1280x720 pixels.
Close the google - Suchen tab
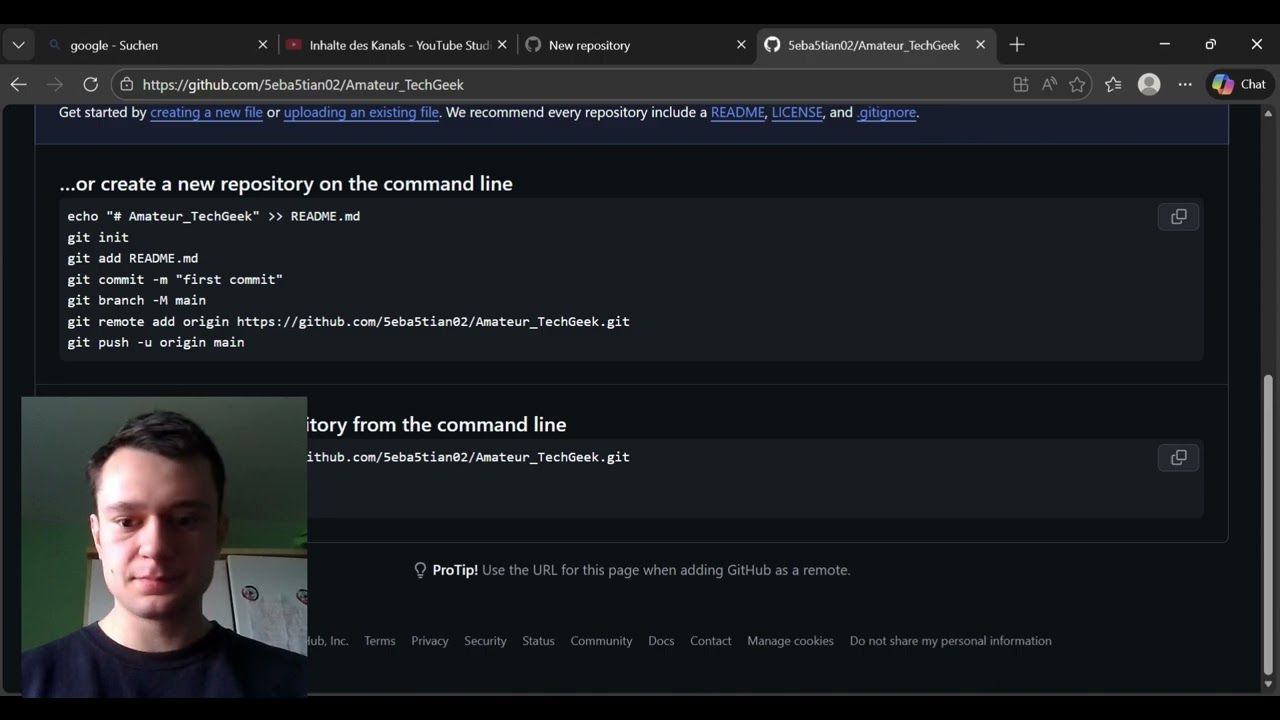[263, 45]
